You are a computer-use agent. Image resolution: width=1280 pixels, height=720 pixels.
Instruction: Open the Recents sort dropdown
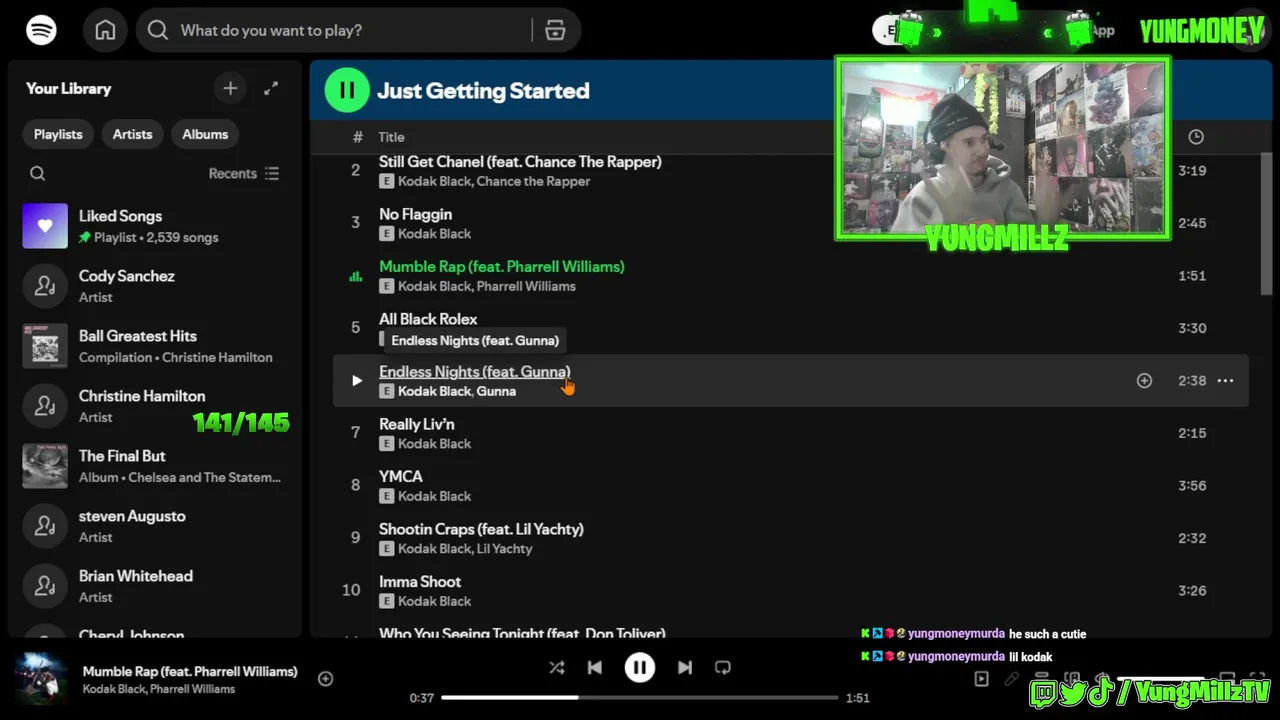(x=244, y=174)
